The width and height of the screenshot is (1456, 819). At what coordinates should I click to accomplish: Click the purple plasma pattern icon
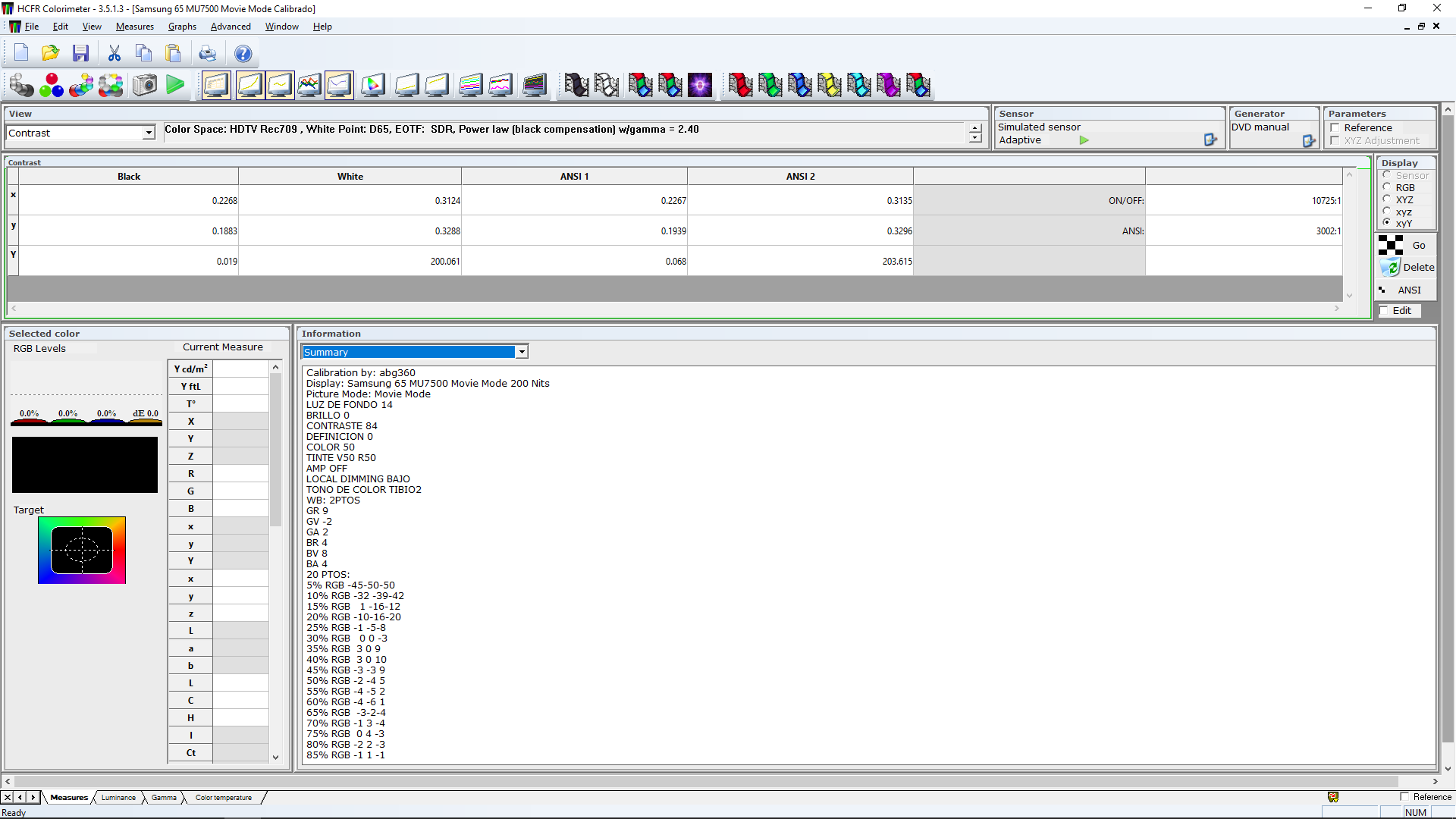pos(699,85)
